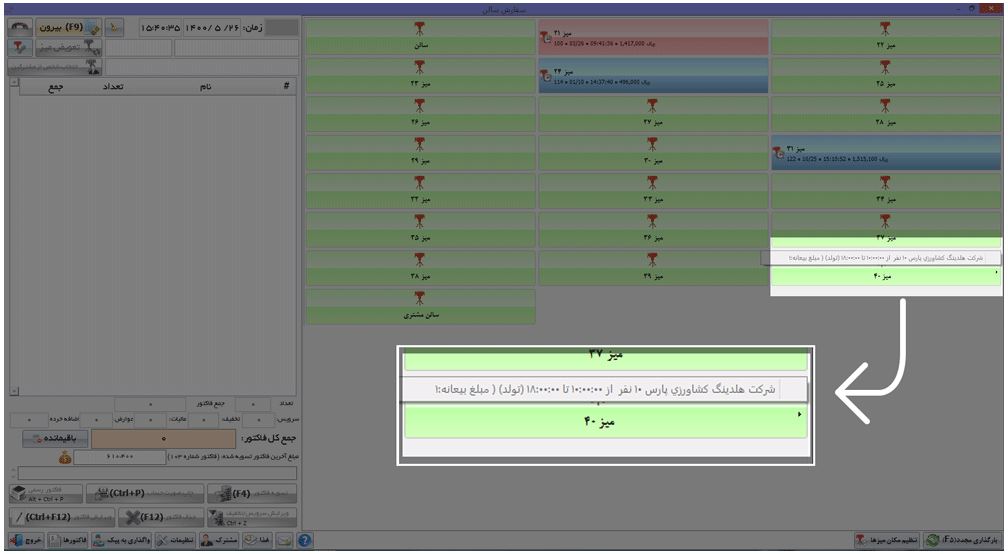
Task: Click the خروج exit door icon
Action: pyautogui.click(x=26, y=541)
